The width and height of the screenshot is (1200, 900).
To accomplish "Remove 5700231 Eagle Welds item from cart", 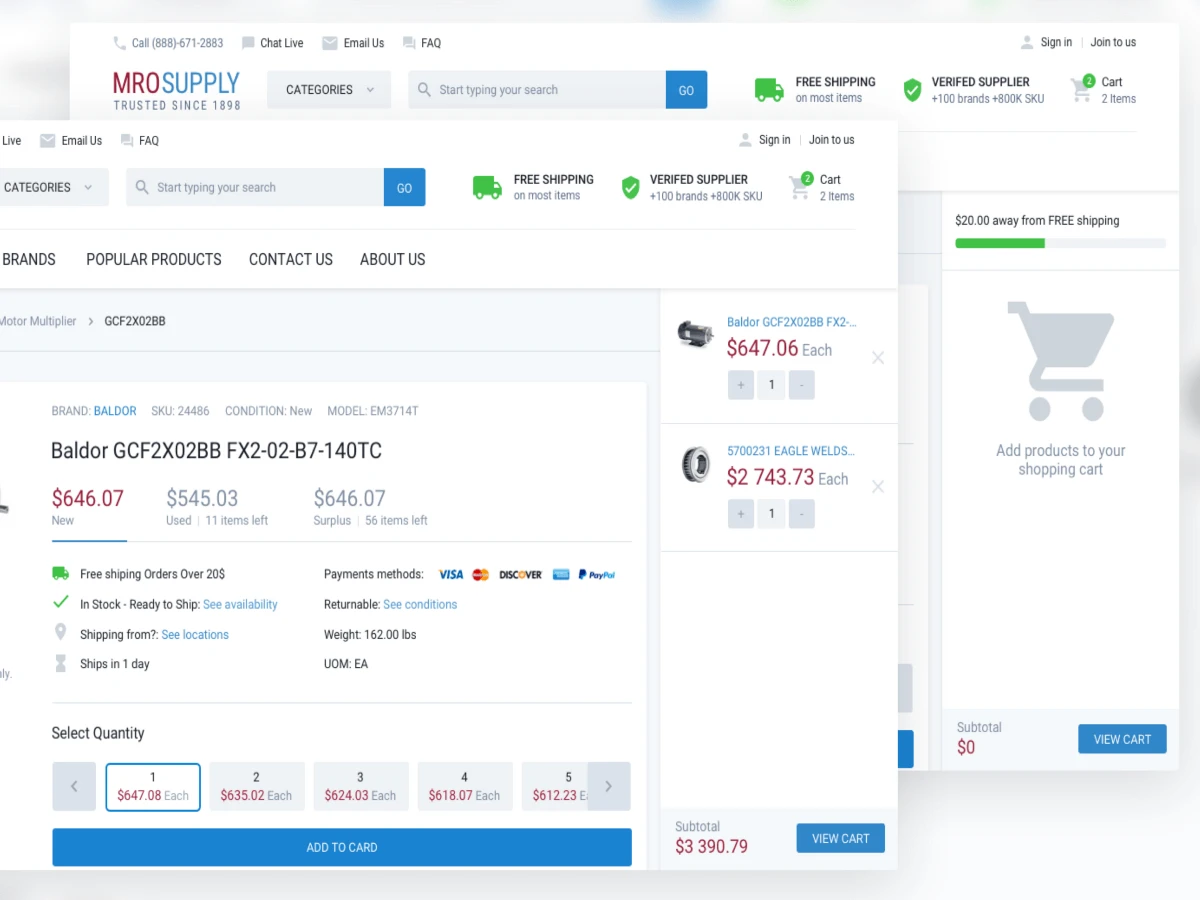I will [878, 487].
